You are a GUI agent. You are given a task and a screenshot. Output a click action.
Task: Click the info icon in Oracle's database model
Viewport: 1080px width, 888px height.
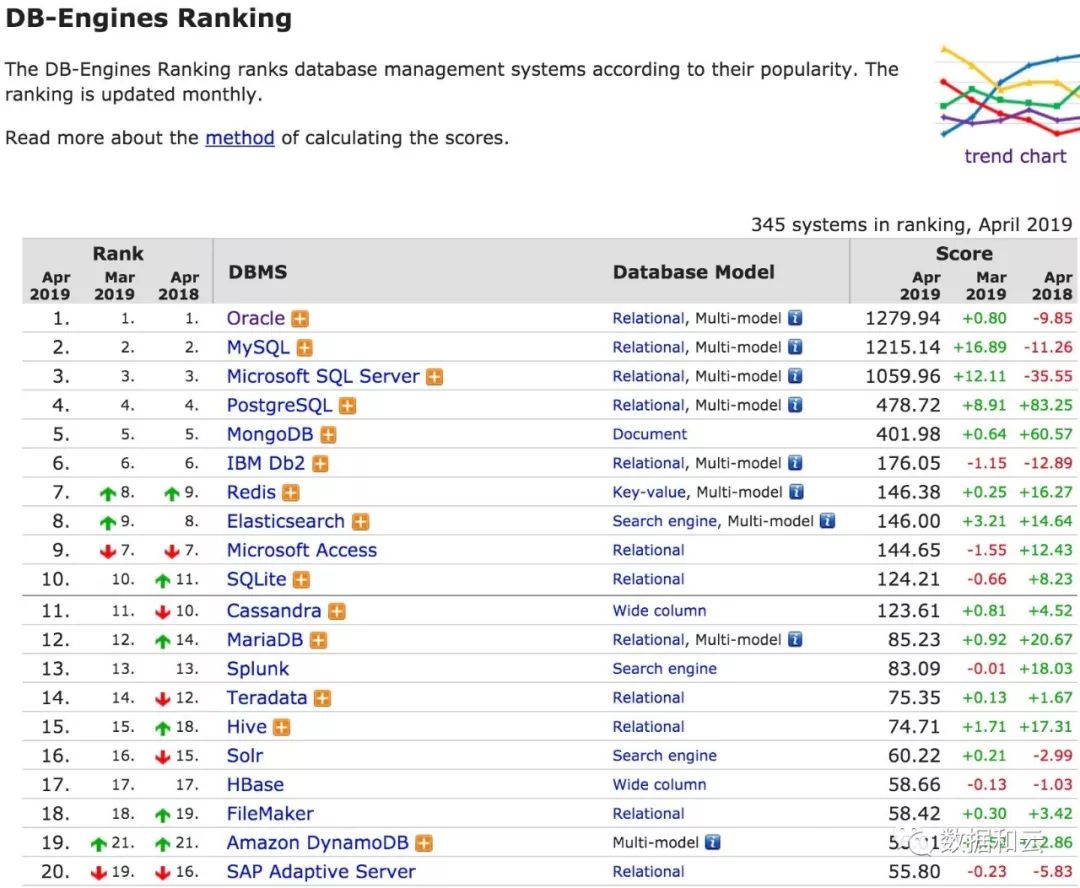coord(795,319)
